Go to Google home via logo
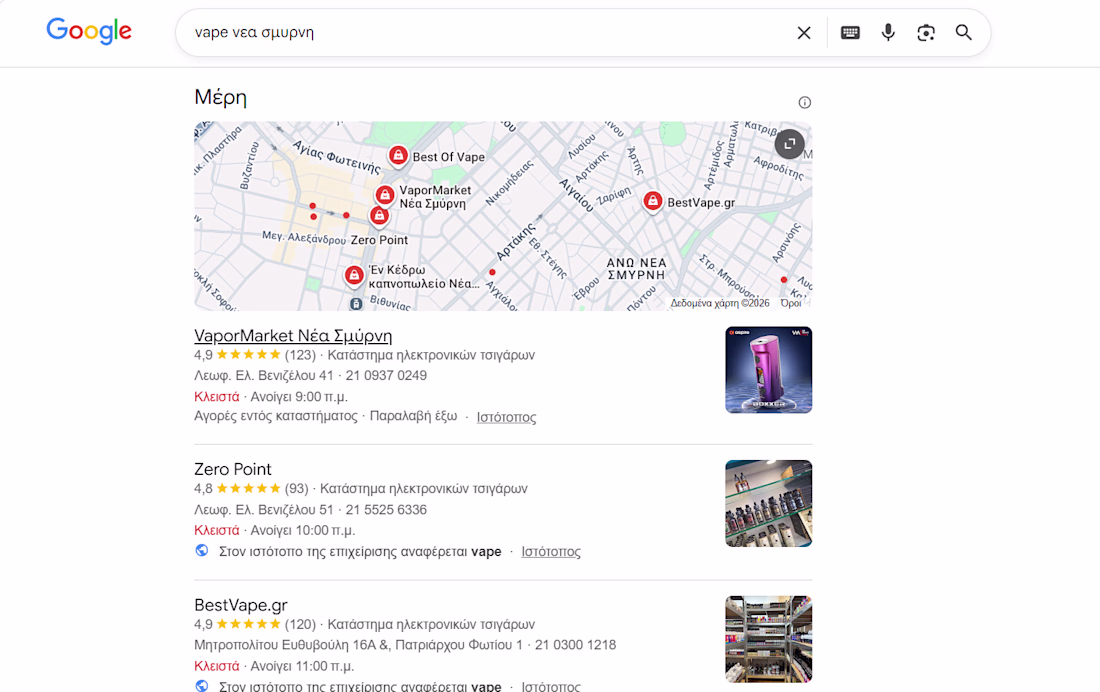 click(x=89, y=32)
